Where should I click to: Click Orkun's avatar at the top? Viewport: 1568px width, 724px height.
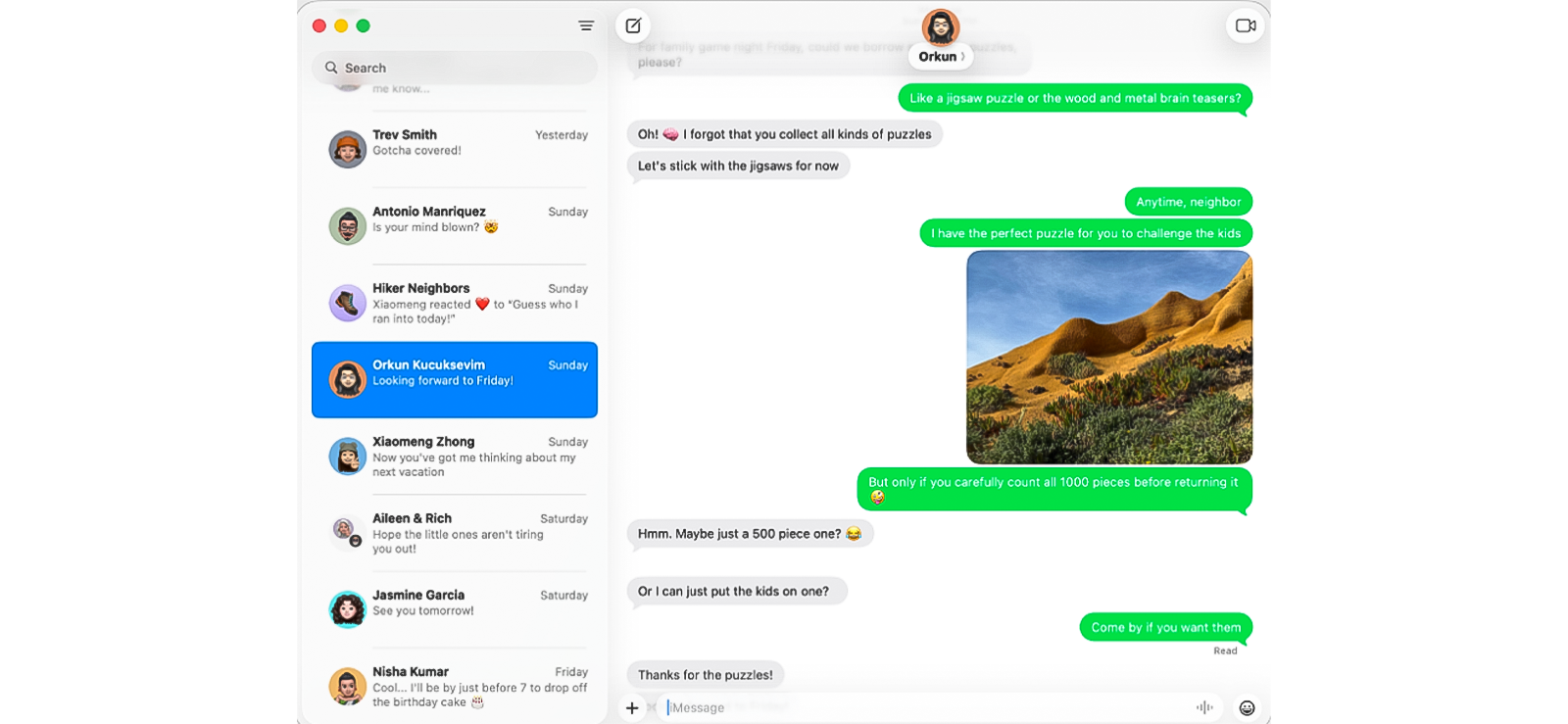click(x=940, y=27)
